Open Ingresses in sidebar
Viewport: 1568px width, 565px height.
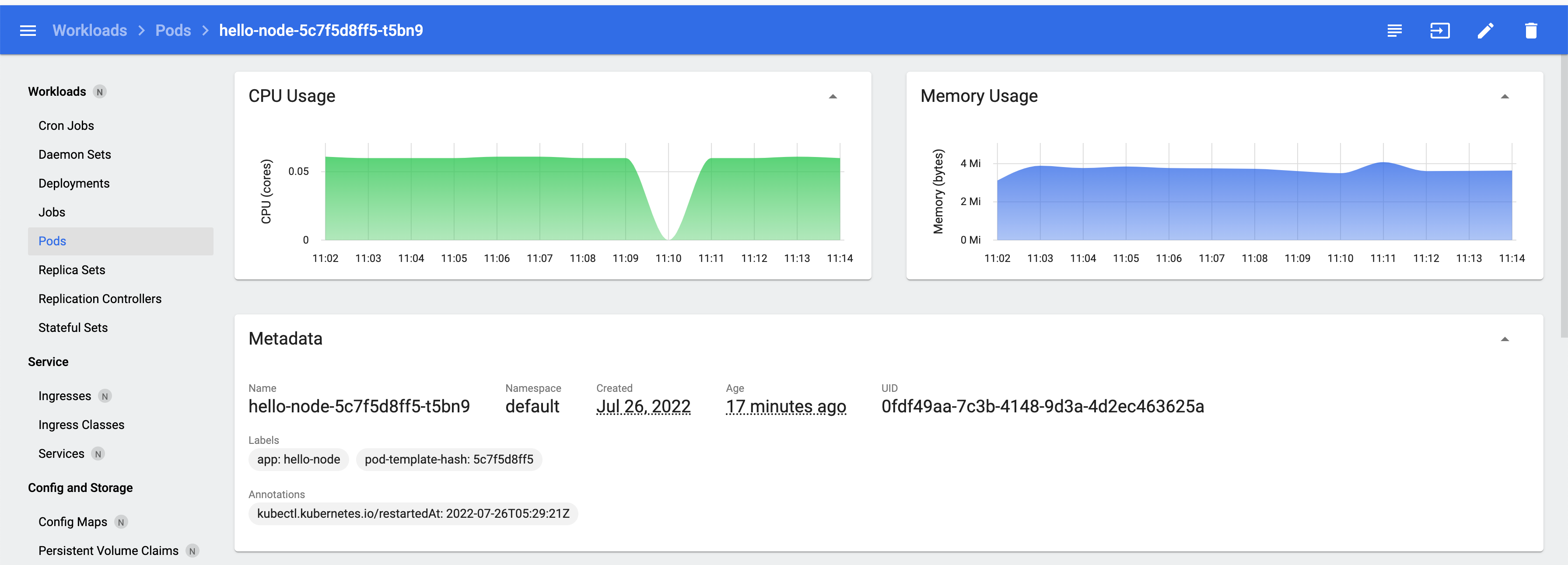coord(64,396)
